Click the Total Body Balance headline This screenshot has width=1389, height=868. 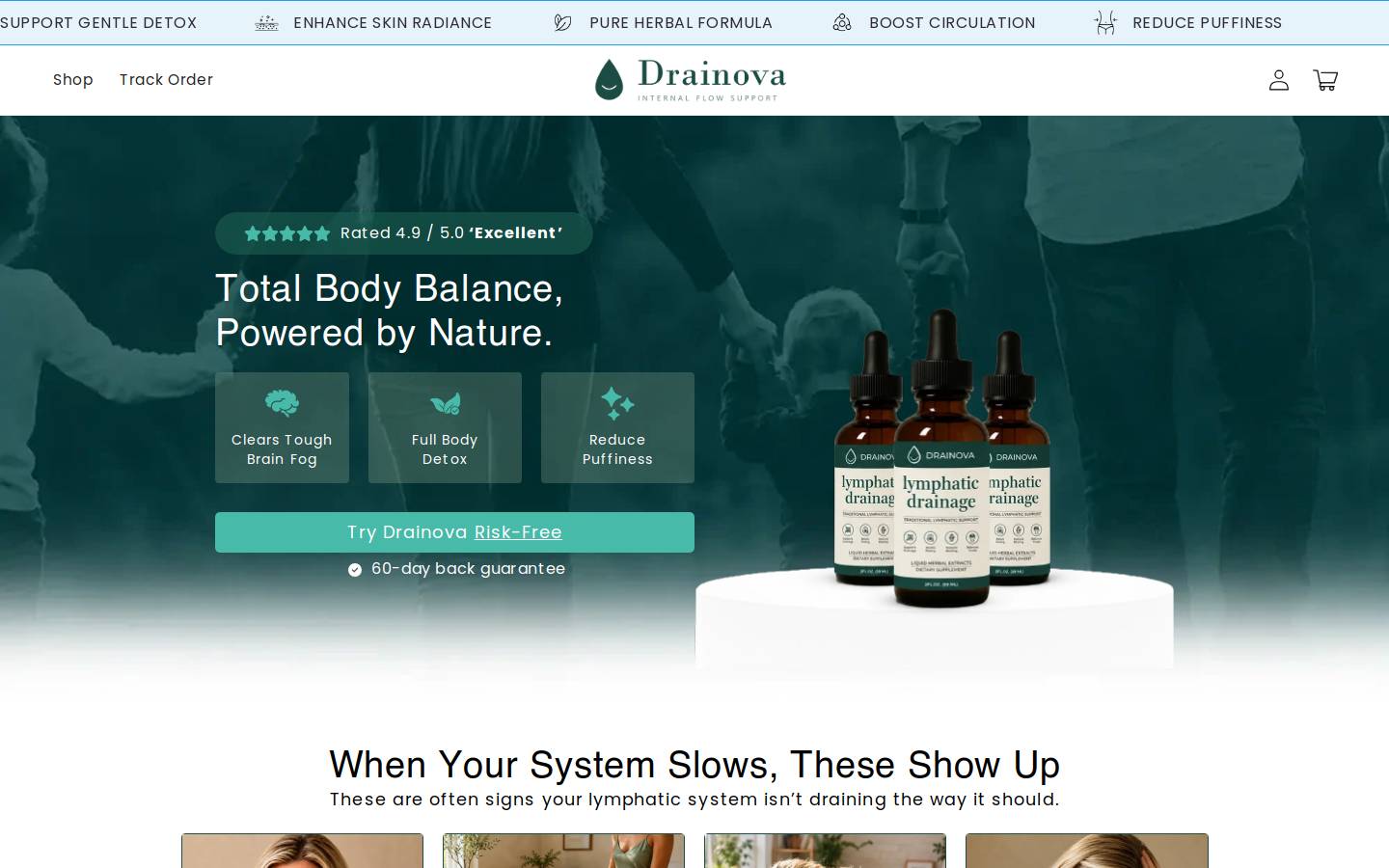click(x=389, y=311)
